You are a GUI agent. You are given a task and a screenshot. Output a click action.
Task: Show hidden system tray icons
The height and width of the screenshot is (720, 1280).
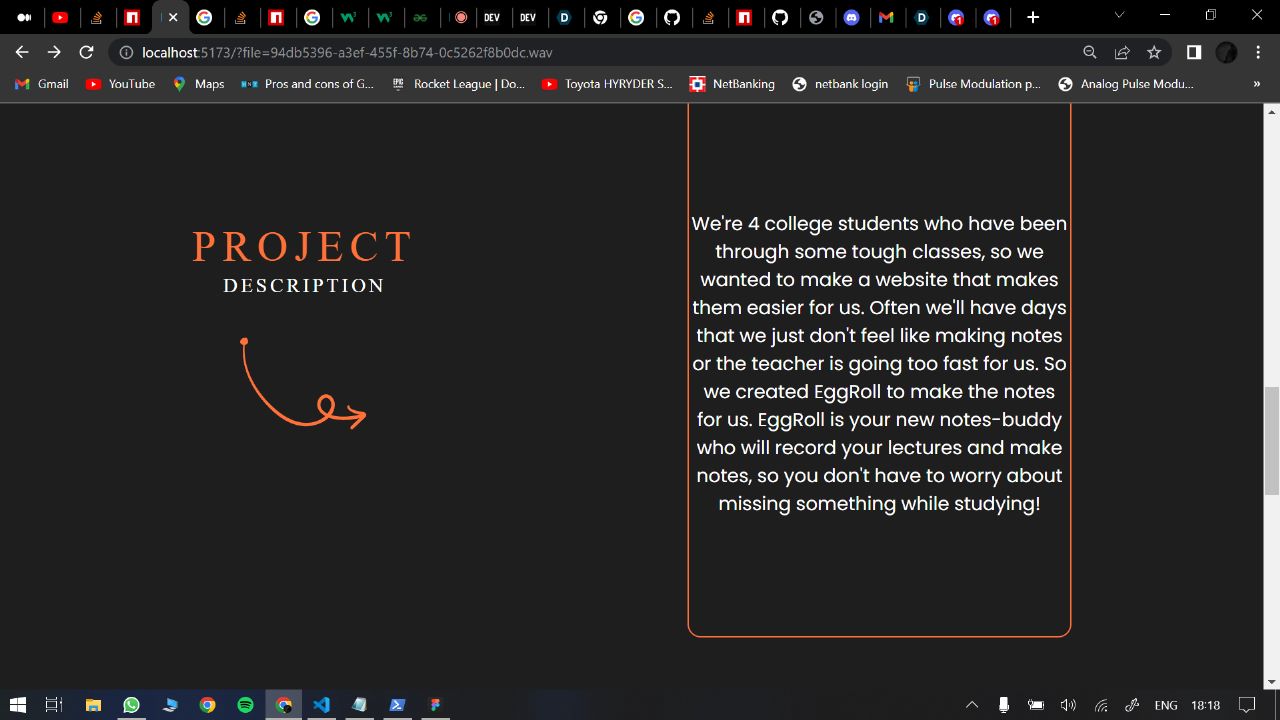pyautogui.click(x=971, y=705)
